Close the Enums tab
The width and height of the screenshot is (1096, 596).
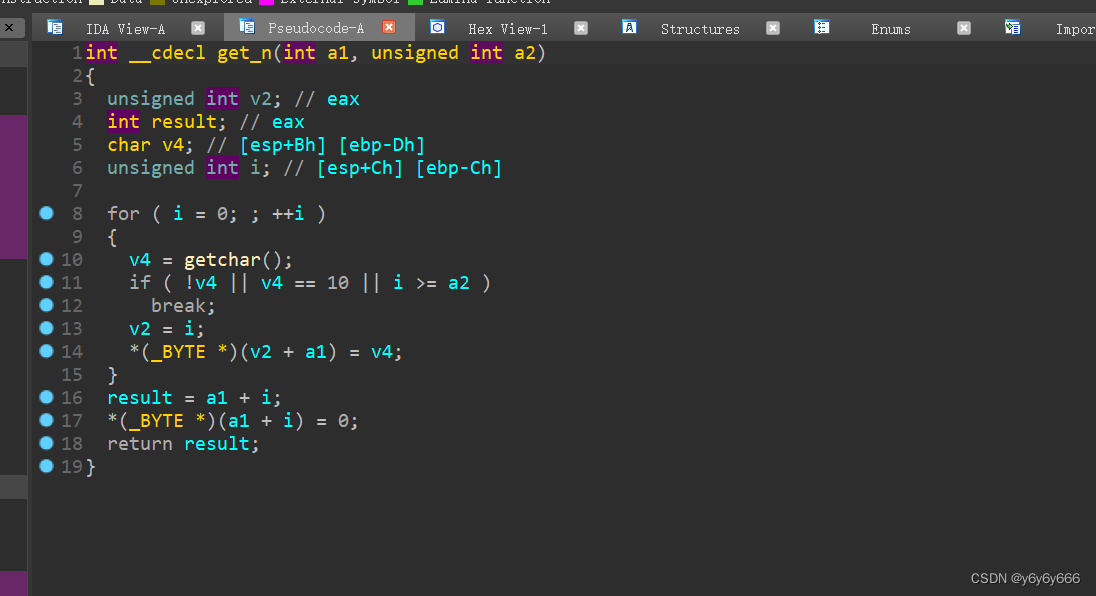[963, 28]
